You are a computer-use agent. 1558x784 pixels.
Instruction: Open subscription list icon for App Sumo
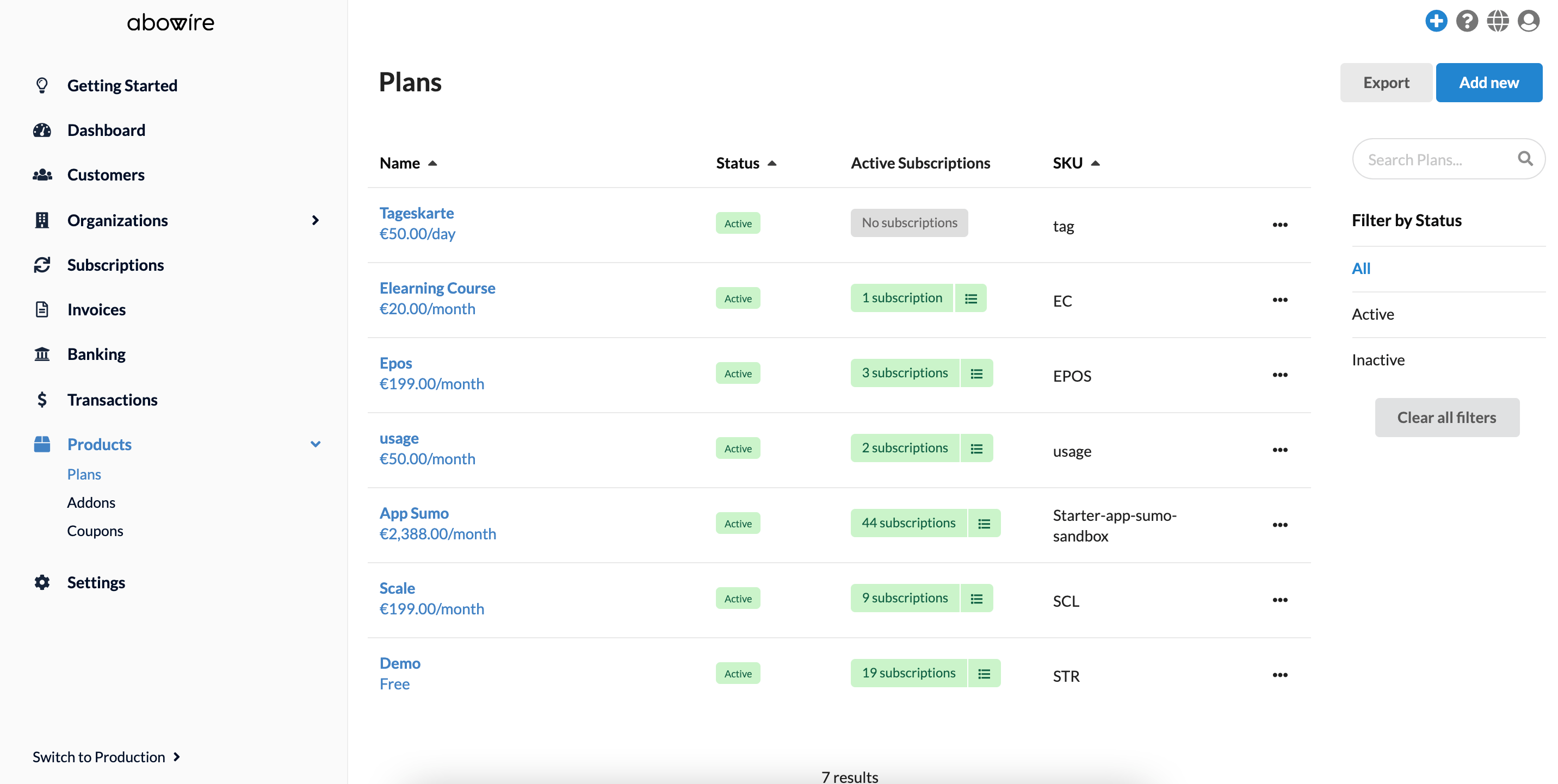click(984, 524)
